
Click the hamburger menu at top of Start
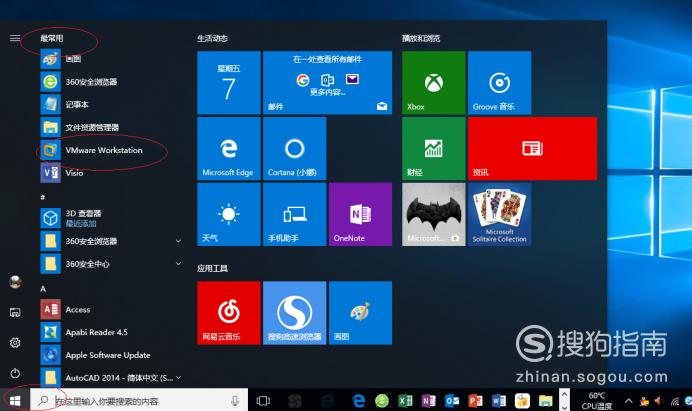coord(15,38)
